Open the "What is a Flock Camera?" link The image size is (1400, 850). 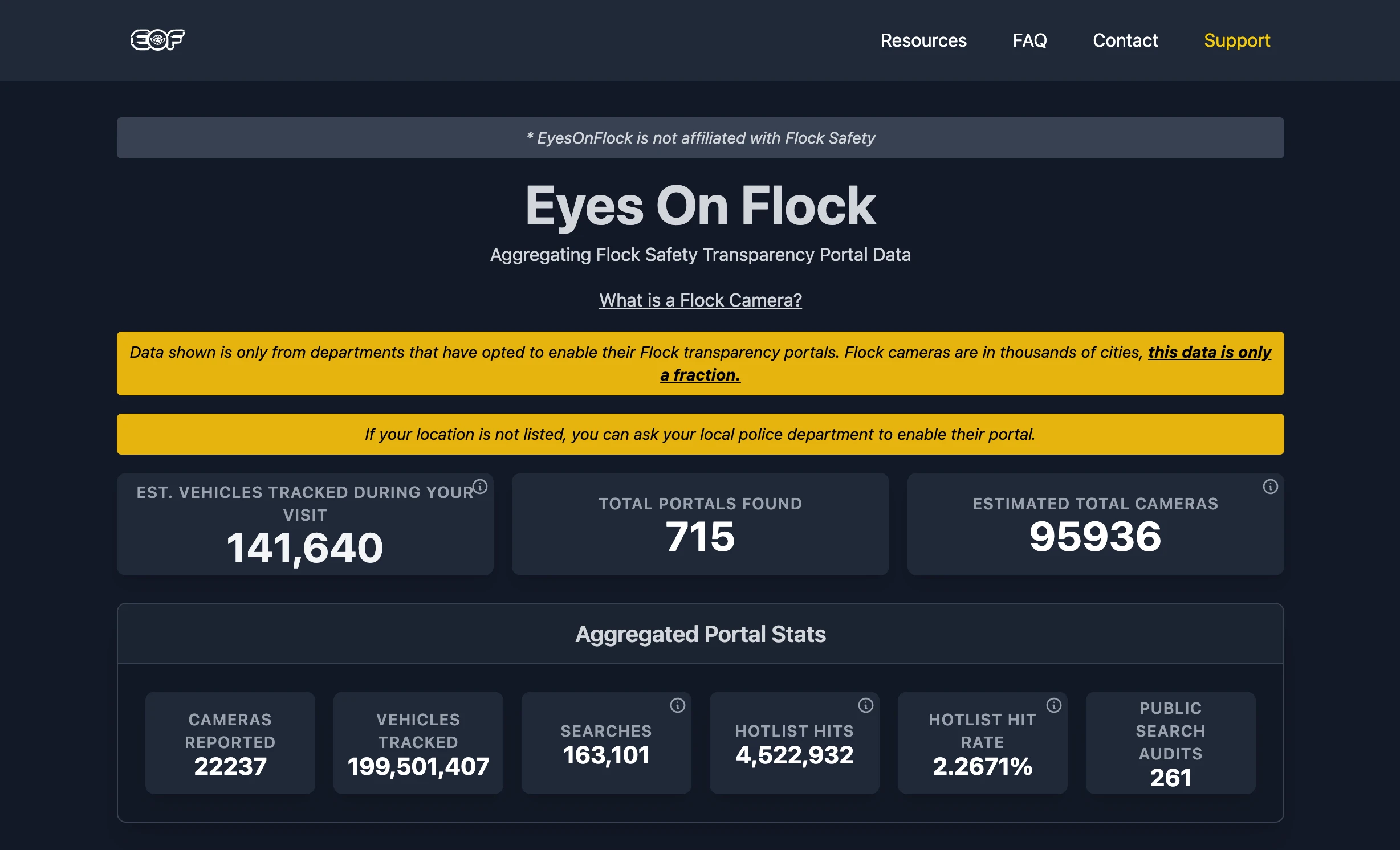click(700, 300)
